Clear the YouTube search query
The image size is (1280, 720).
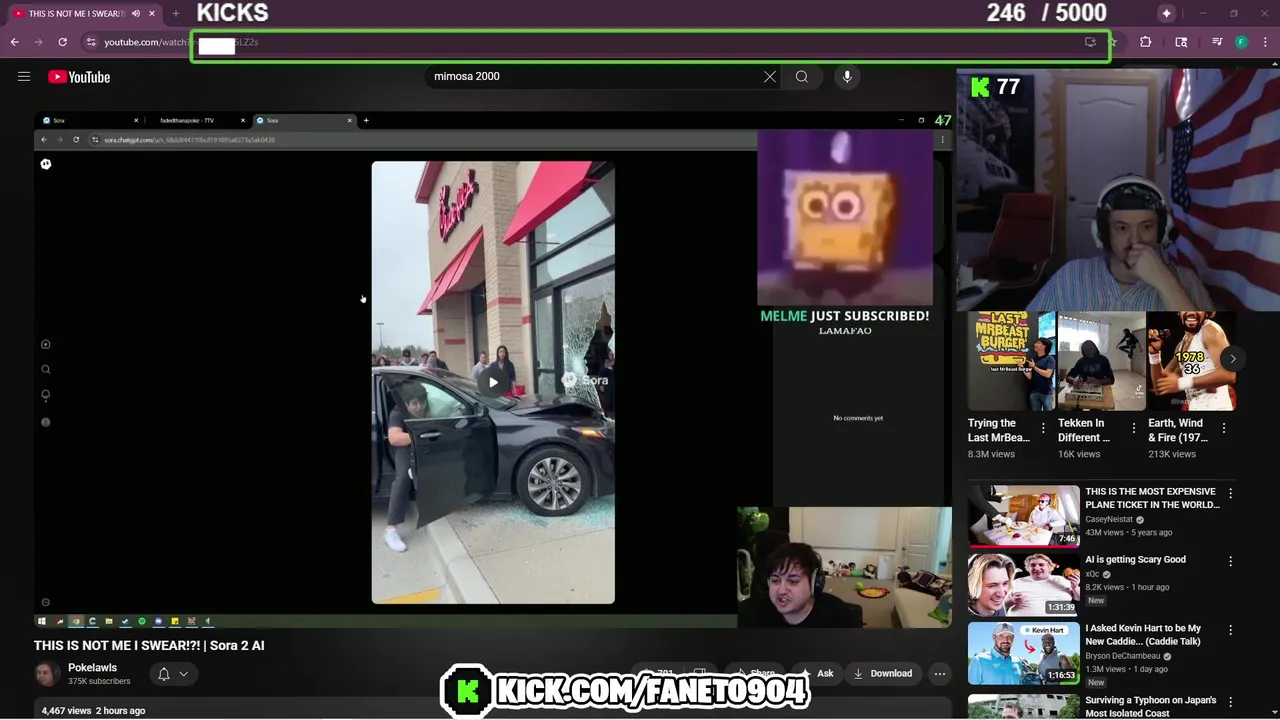pyautogui.click(x=770, y=76)
